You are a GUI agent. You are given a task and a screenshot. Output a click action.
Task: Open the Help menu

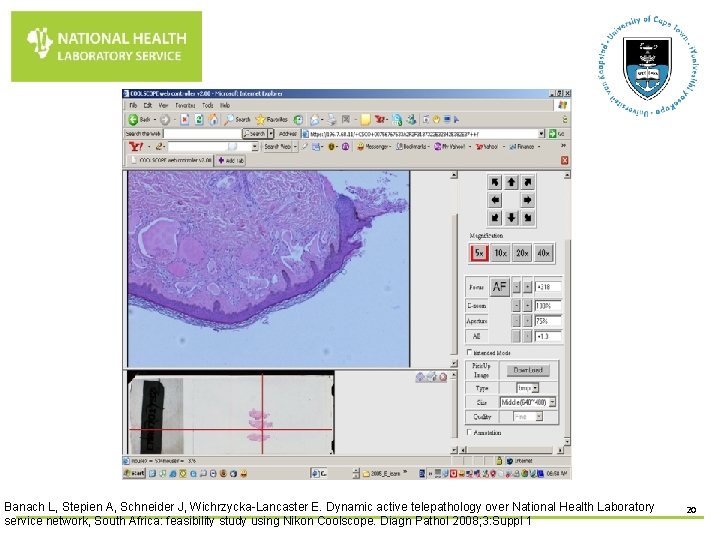(x=225, y=106)
